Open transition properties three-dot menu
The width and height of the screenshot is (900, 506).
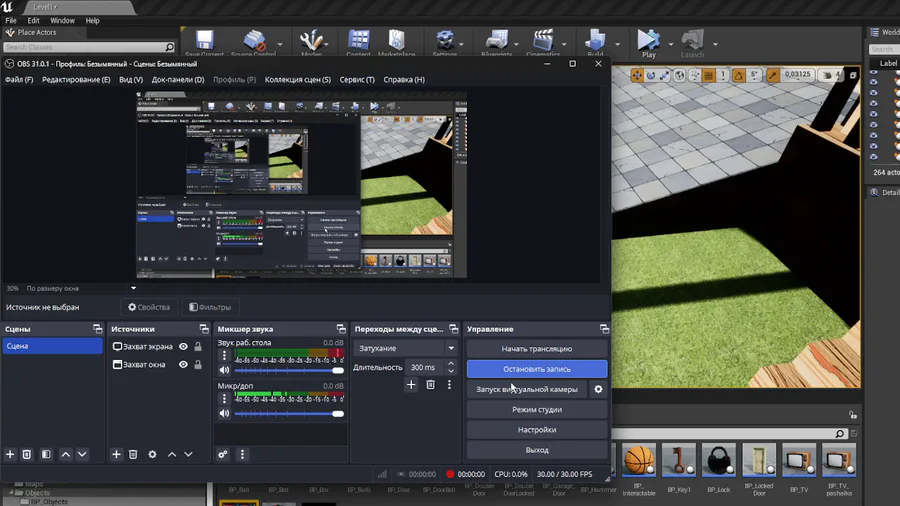tap(449, 385)
